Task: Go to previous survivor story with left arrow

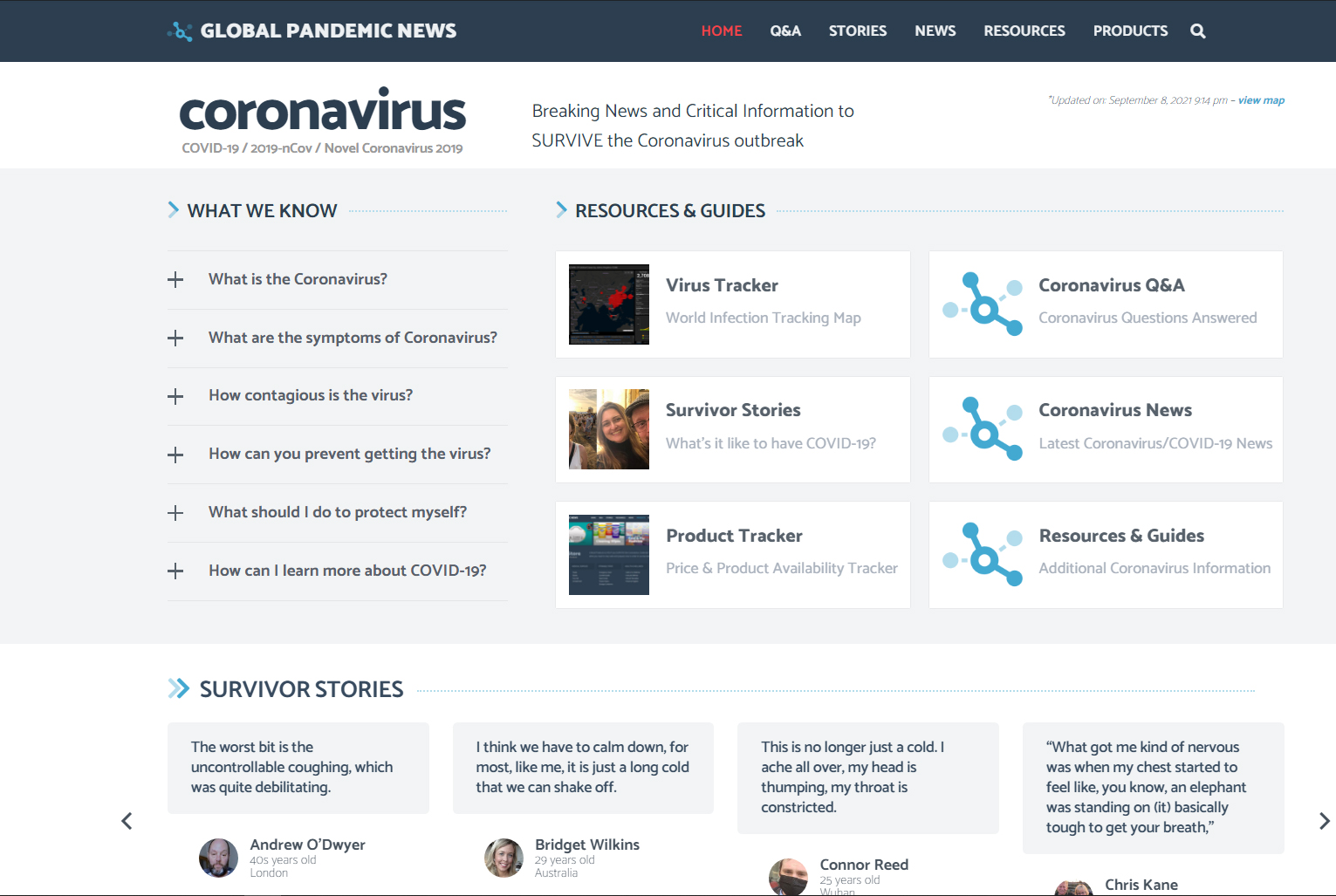Action: coord(127,821)
